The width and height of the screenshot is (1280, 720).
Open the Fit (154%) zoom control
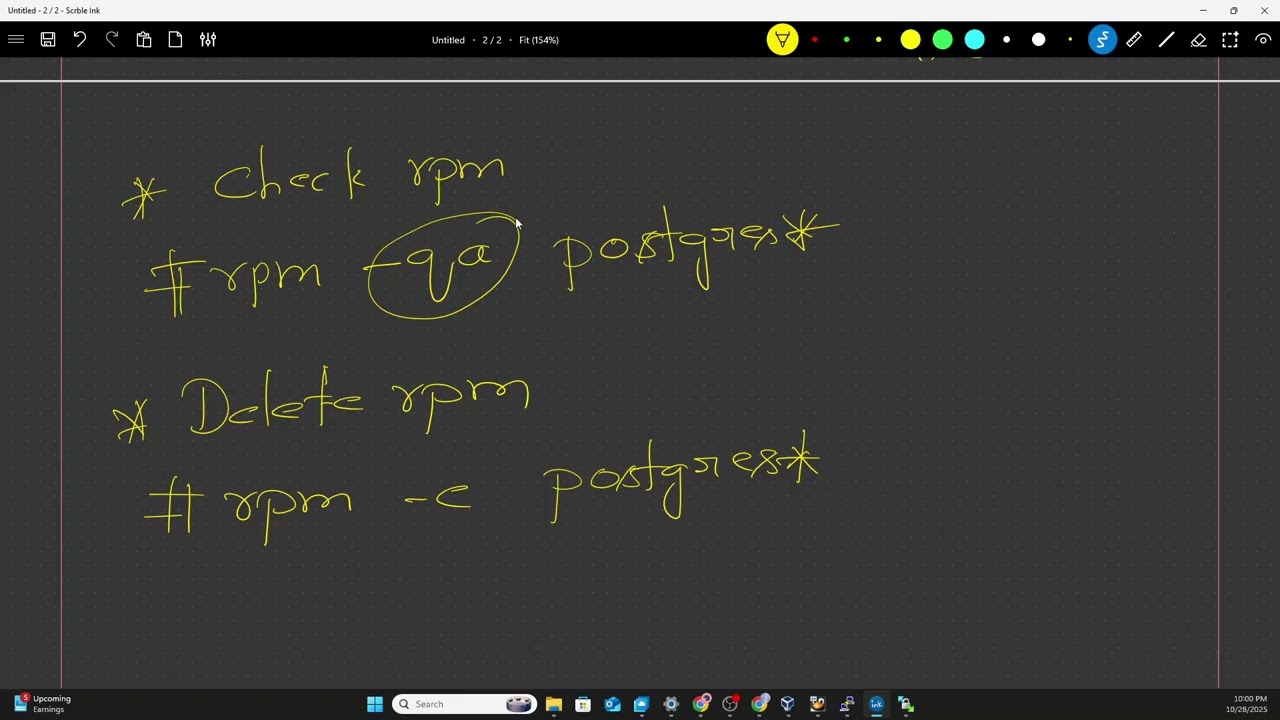click(539, 40)
